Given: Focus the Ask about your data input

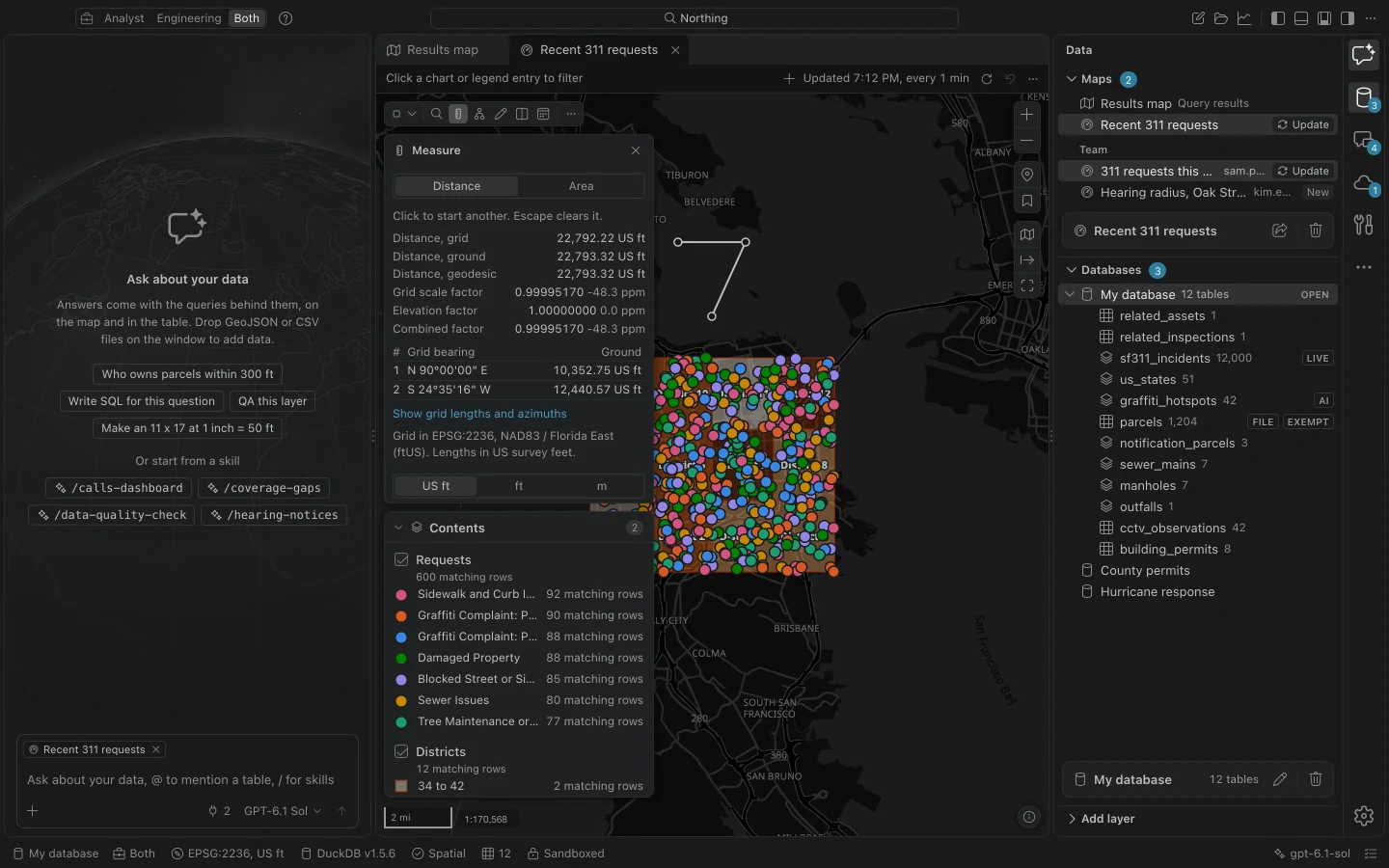Looking at the screenshot, I should coord(187,780).
